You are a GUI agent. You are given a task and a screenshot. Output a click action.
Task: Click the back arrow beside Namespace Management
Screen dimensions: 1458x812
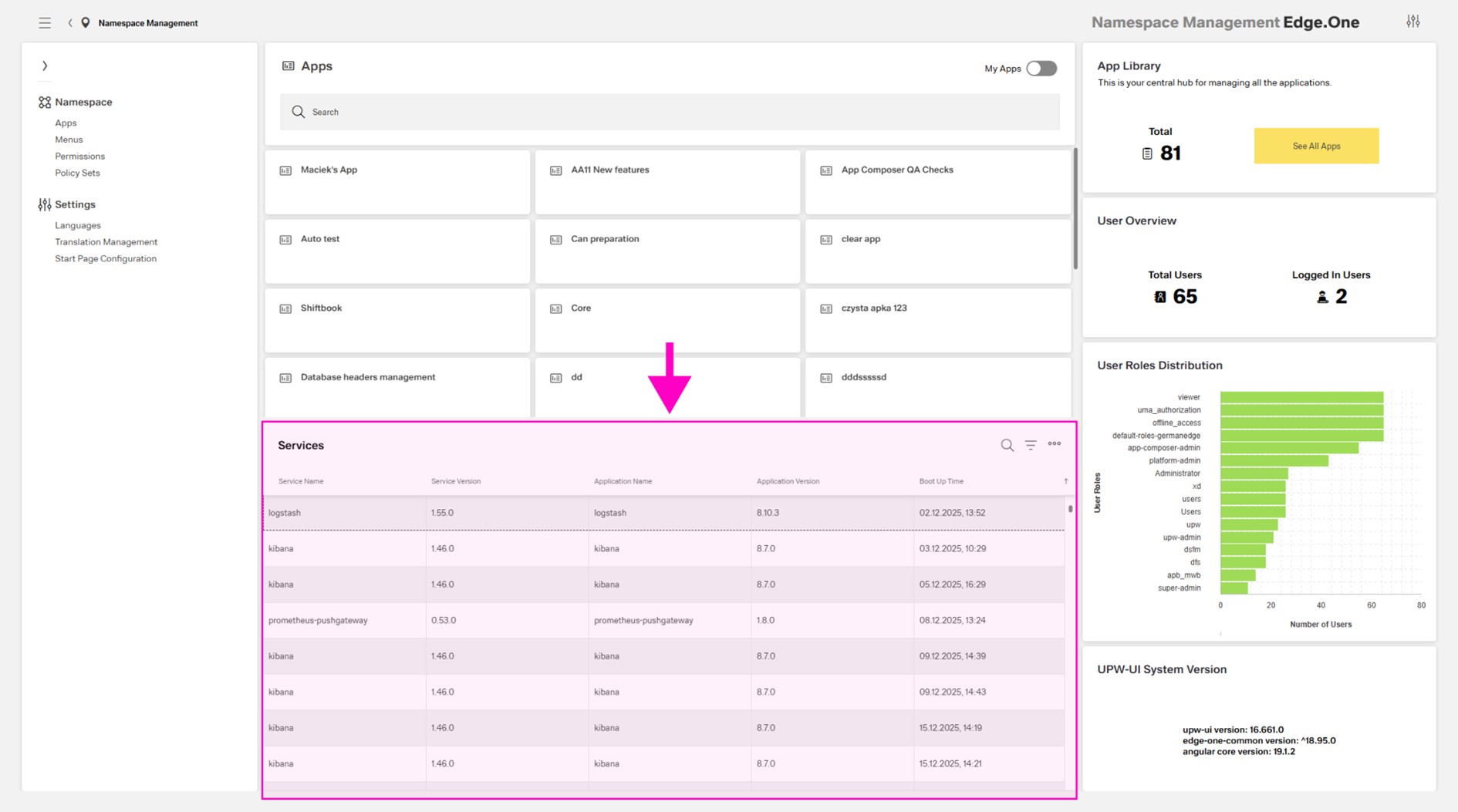coord(70,23)
